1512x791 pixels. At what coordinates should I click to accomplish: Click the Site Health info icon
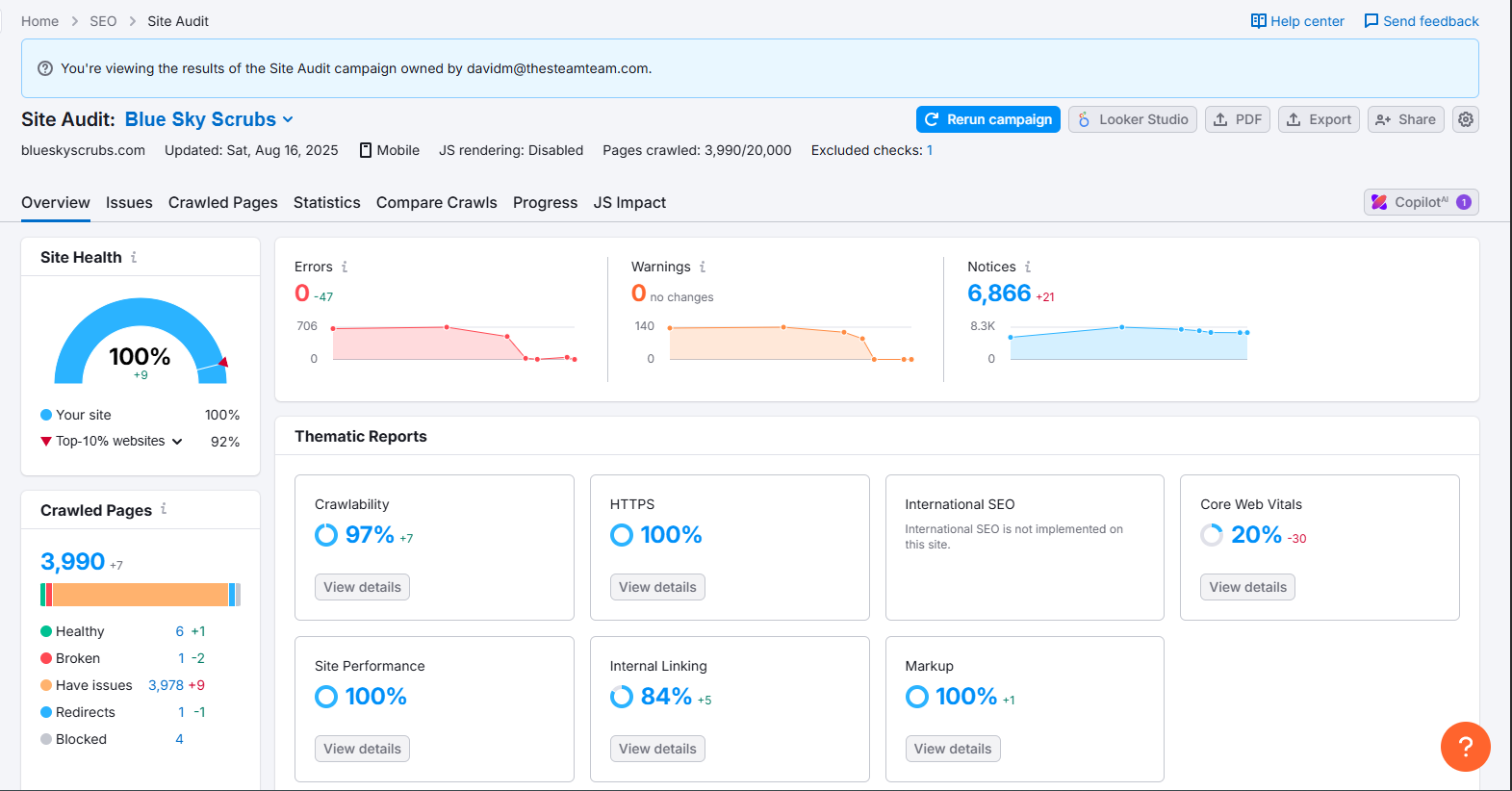click(134, 257)
